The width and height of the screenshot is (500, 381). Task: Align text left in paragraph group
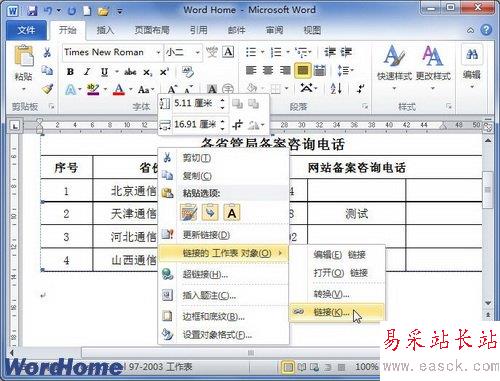[x=251, y=70]
